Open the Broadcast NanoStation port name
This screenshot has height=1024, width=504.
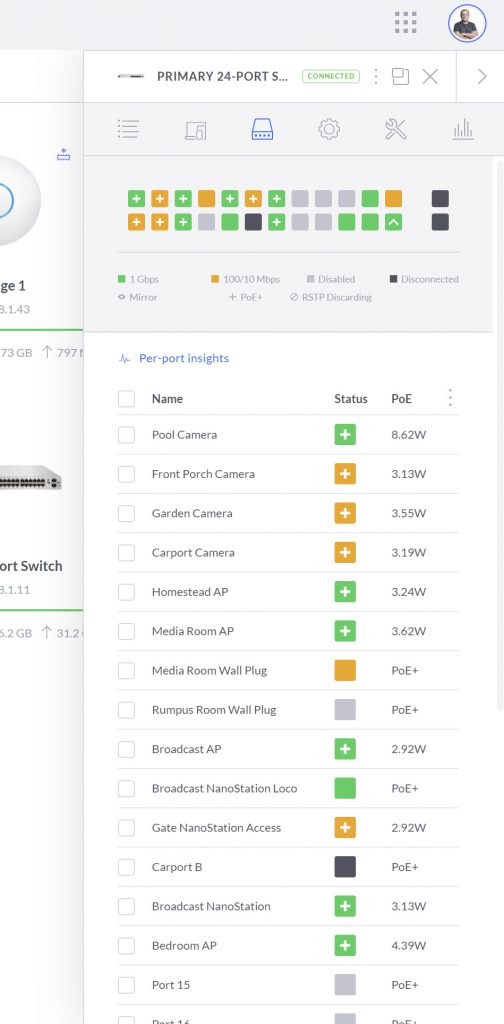211,906
